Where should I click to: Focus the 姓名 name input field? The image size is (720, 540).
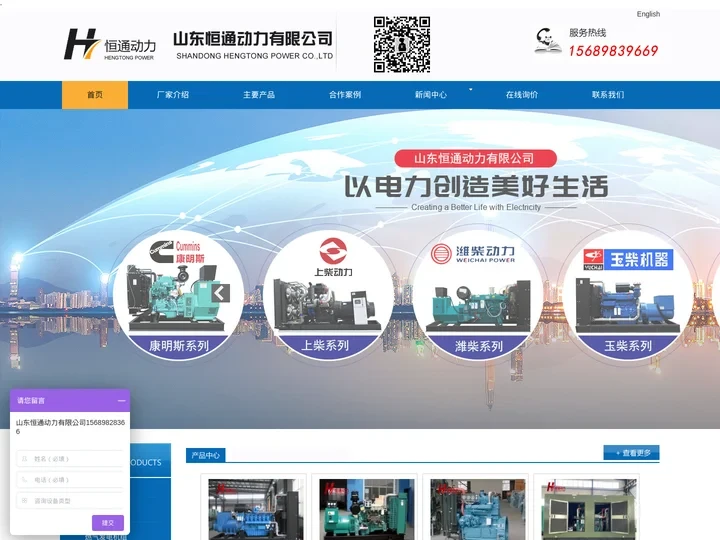[x=70, y=459]
